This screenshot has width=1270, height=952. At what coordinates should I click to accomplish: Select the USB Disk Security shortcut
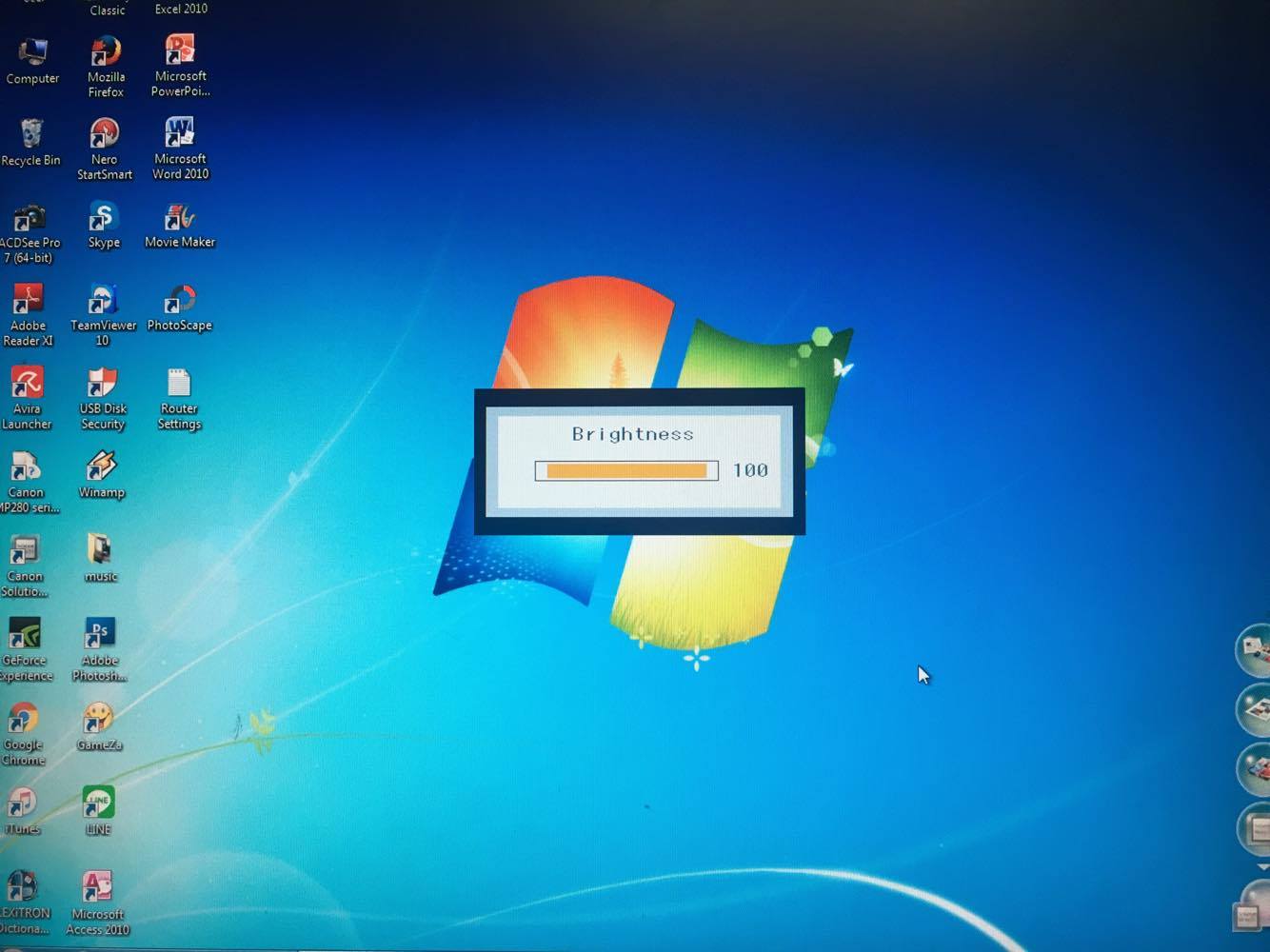pos(103,399)
